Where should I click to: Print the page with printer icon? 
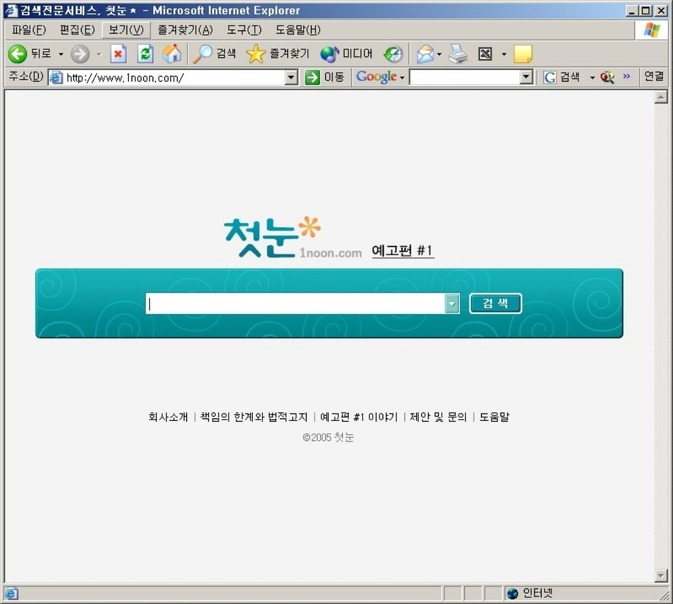tap(458, 54)
